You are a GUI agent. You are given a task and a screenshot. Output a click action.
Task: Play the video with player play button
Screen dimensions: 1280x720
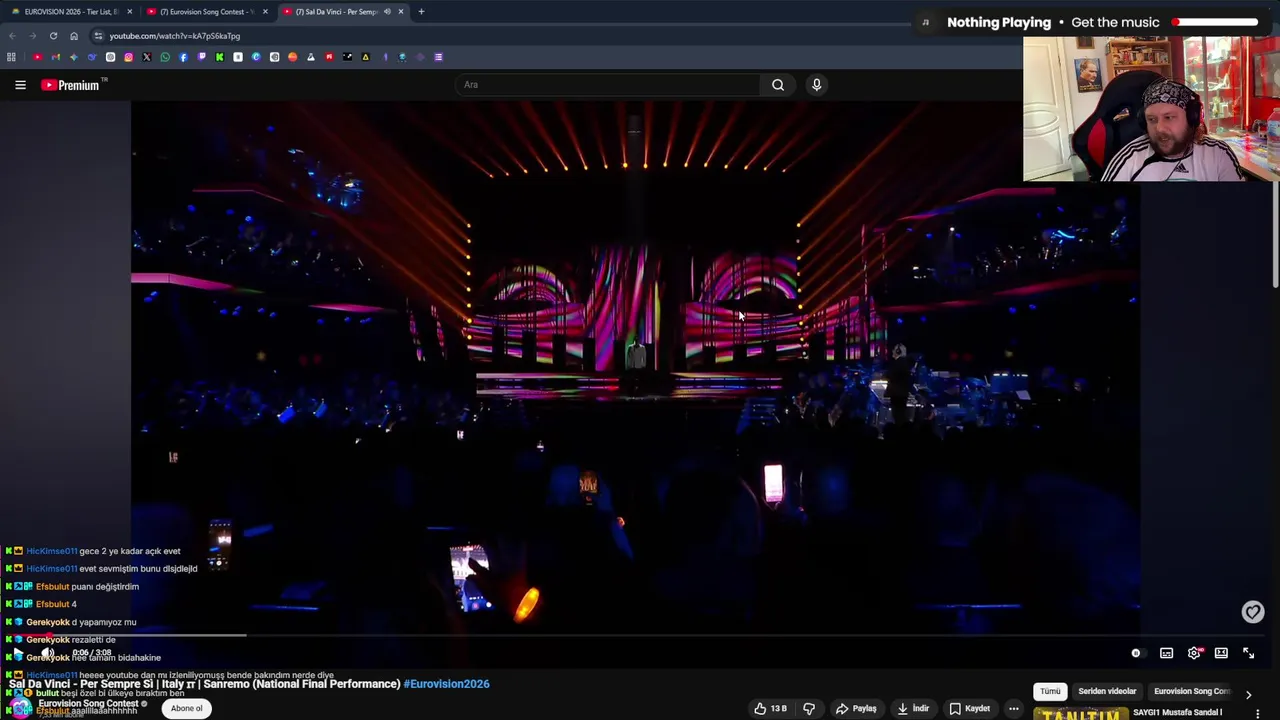pyautogui.click(x=17, y=654)
